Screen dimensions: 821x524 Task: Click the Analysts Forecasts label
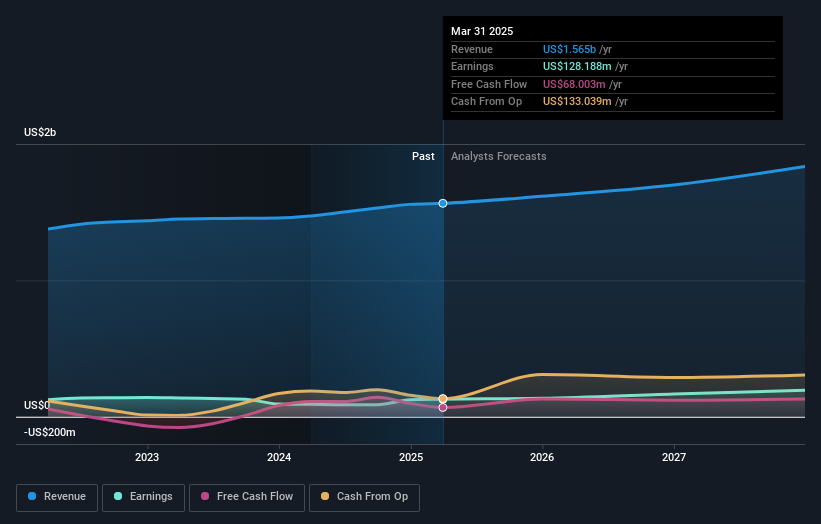click(498, 157)
